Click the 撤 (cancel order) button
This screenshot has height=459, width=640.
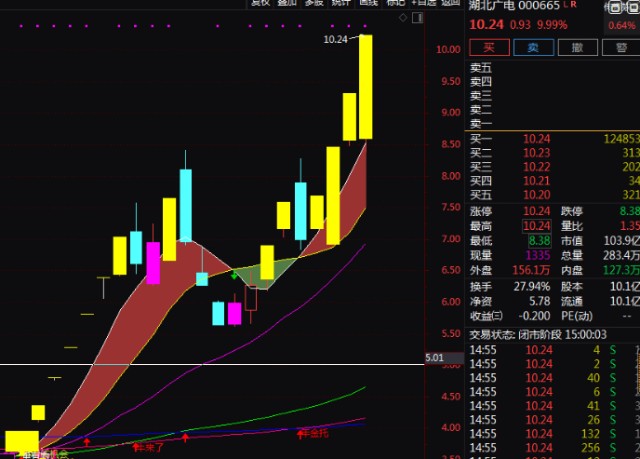point(578,47)
